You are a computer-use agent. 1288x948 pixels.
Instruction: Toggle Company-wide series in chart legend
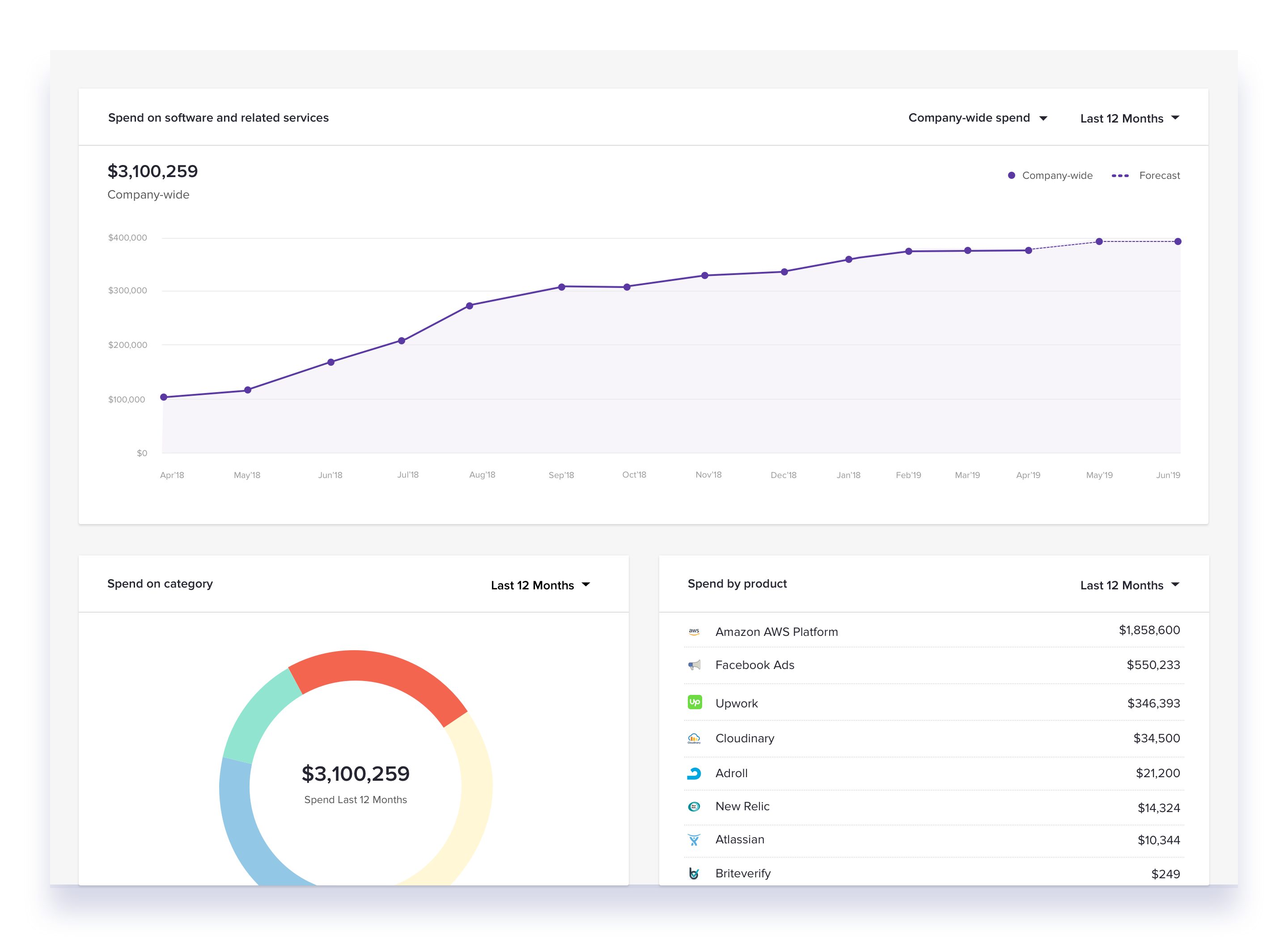1050,176
